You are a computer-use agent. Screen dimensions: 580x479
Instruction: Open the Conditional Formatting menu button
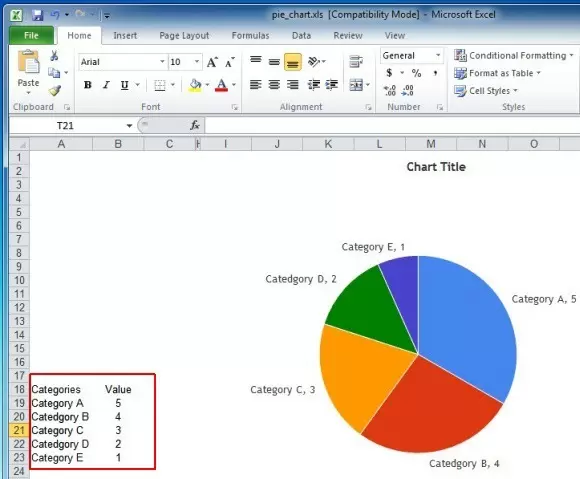pos(513,55)
